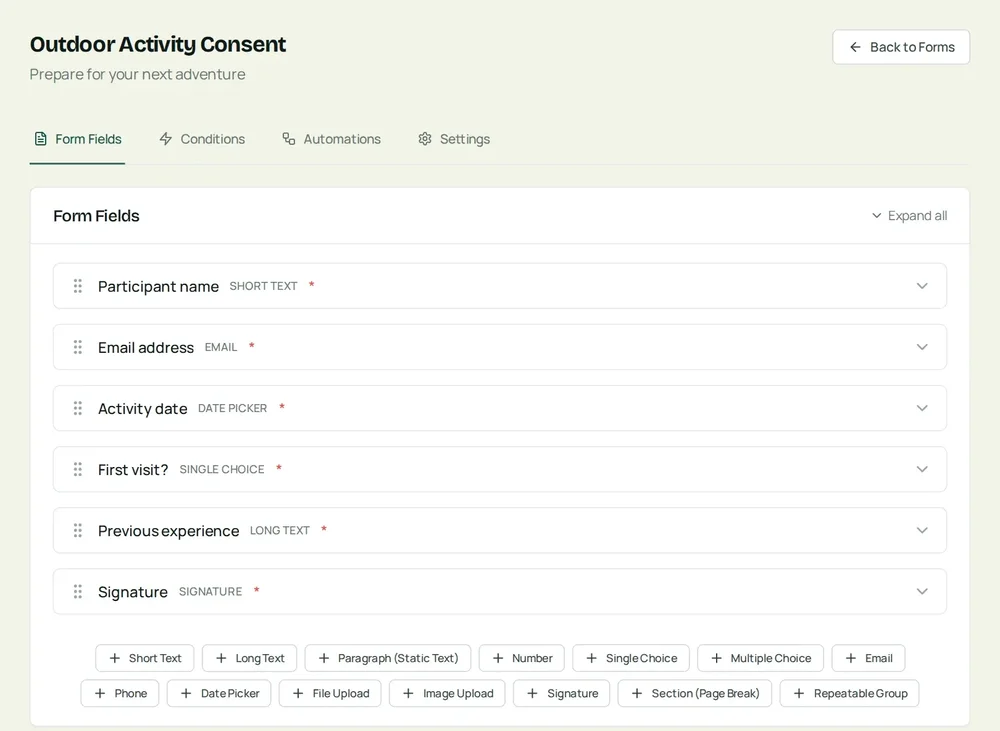1000x731 pixels.
Task: Click the drag handle for Email address
Action: 78,347
